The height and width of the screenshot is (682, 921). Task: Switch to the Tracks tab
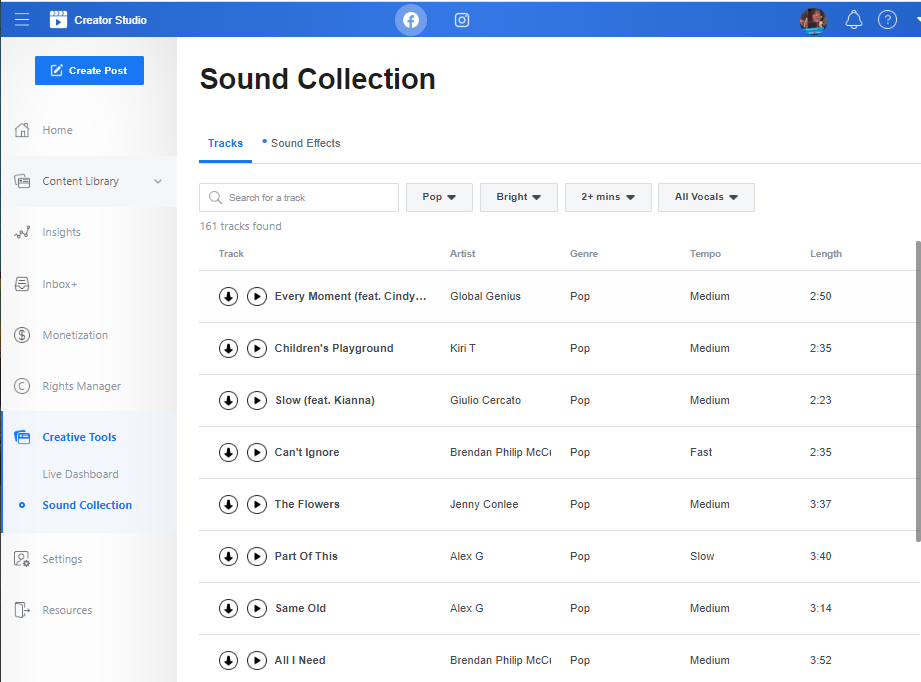pyautogui.click(x=226, y=143)
